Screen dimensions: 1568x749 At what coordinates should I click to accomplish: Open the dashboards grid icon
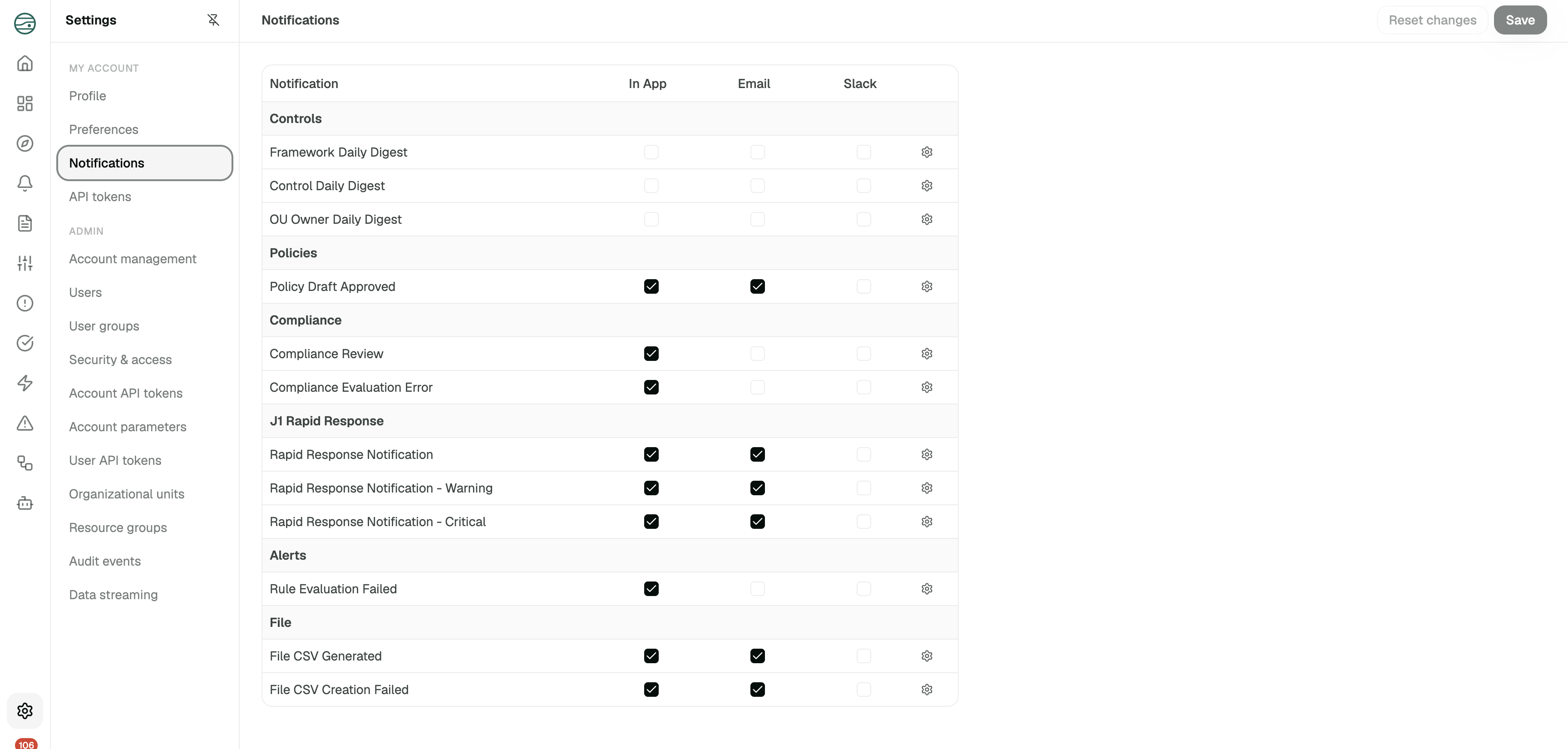click(x=25, y=103)
